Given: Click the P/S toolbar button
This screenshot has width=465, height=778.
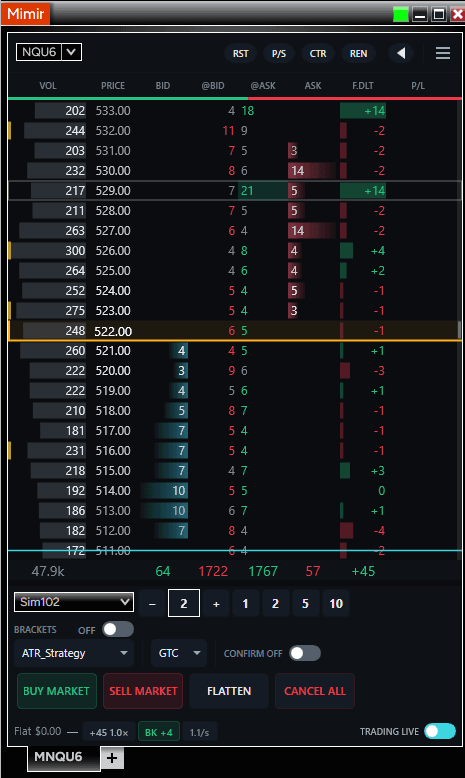Looking at the screenshot, I should coord(279,54).
